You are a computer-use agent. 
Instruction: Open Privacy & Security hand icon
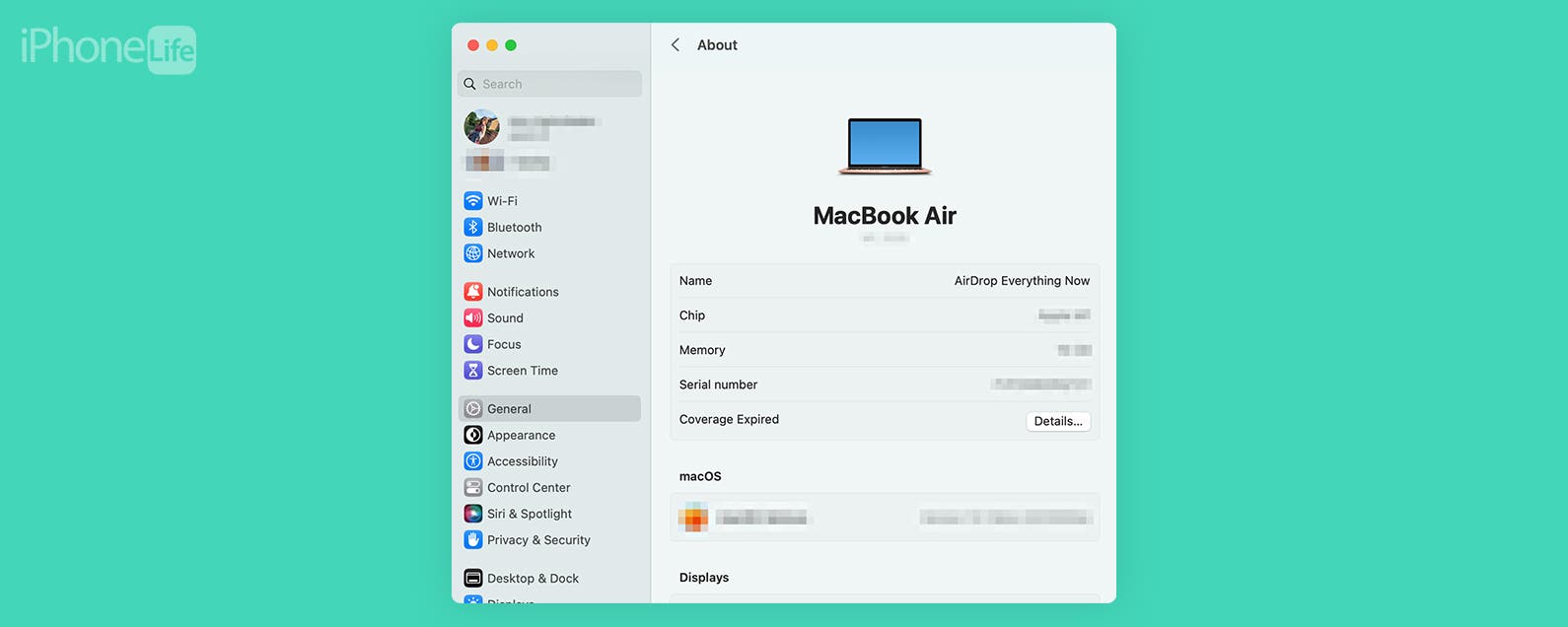(x=473, y=540)
